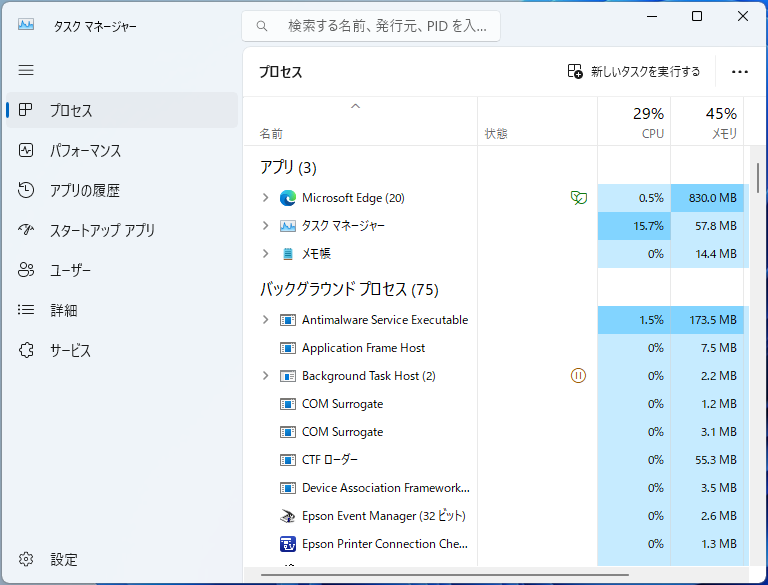This screenshot has width=768, height=585.
Task: Click the Device Association Framework icon
Action: [288, 488]
